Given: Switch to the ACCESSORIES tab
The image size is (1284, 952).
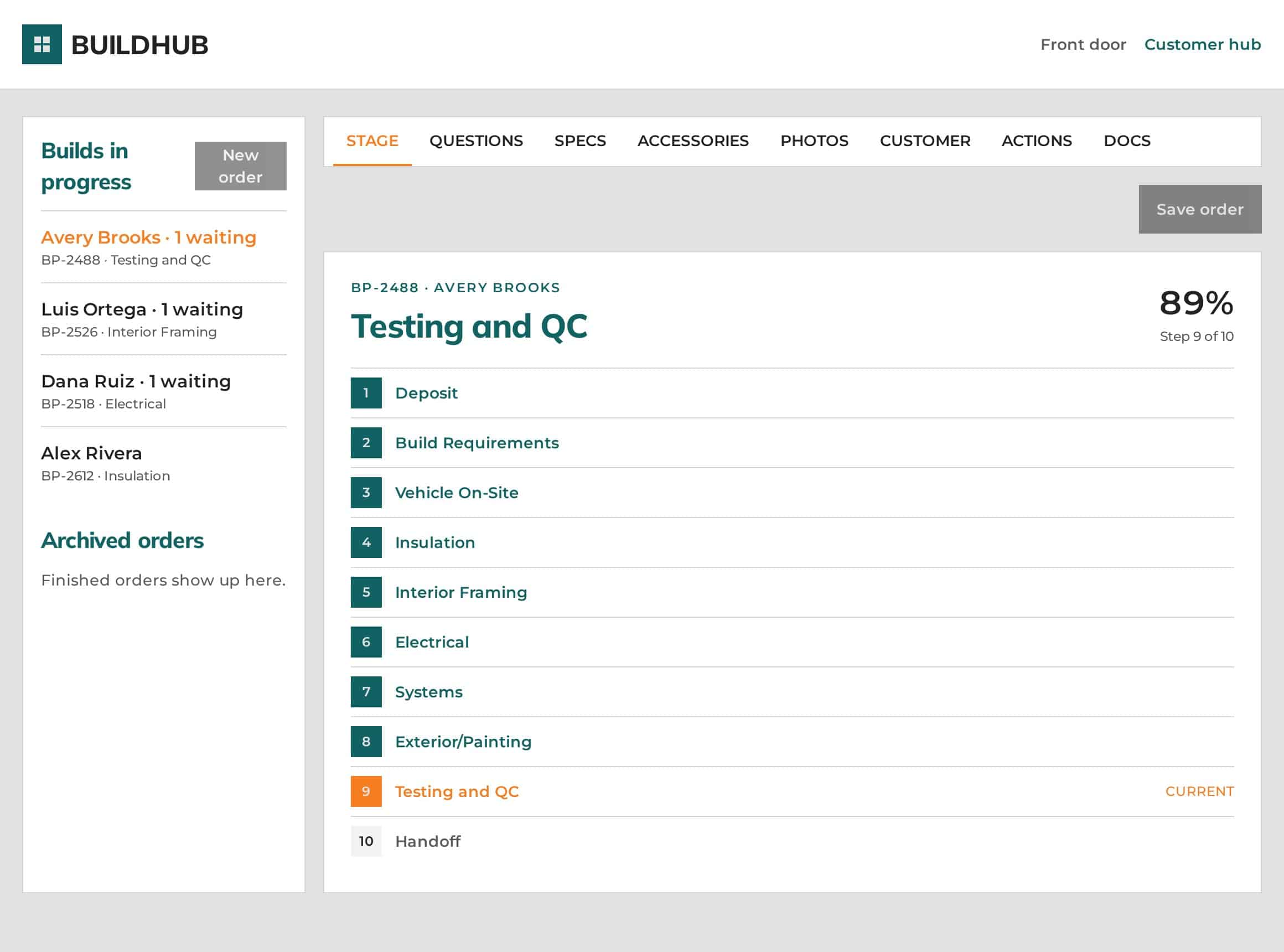Looking at the screenshot, I should [x=693, y=141].
